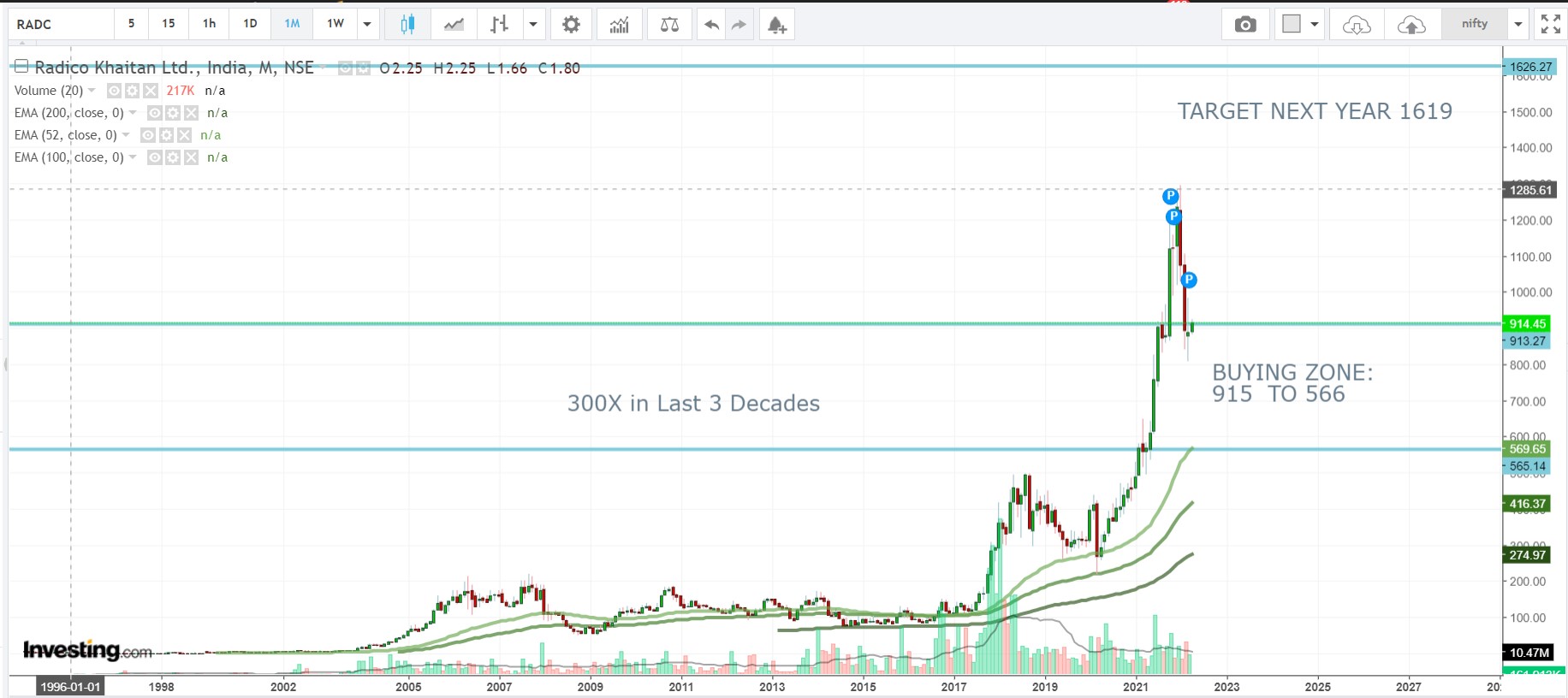Enter fullscreen mode using the arrows icon
Screen dimensions: 1568x698
coord(1550,24)
